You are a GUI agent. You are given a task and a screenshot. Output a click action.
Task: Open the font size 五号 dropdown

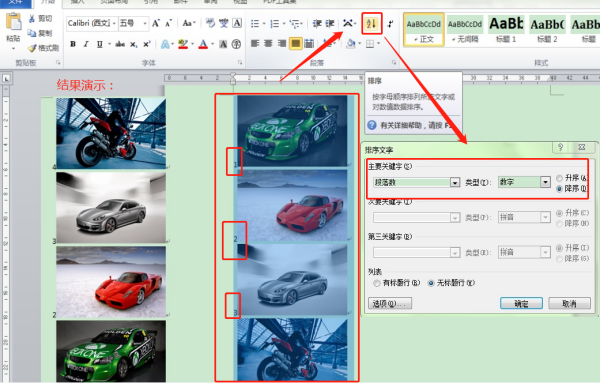click(145, 24)
